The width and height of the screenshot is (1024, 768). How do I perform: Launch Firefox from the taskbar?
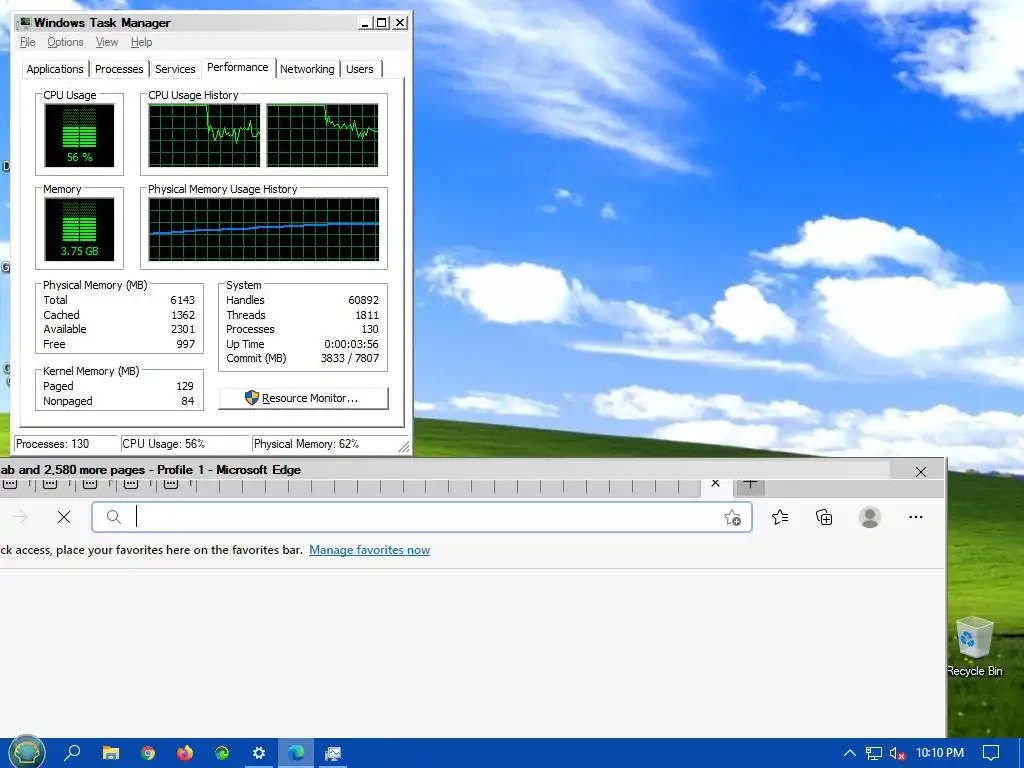185,753
